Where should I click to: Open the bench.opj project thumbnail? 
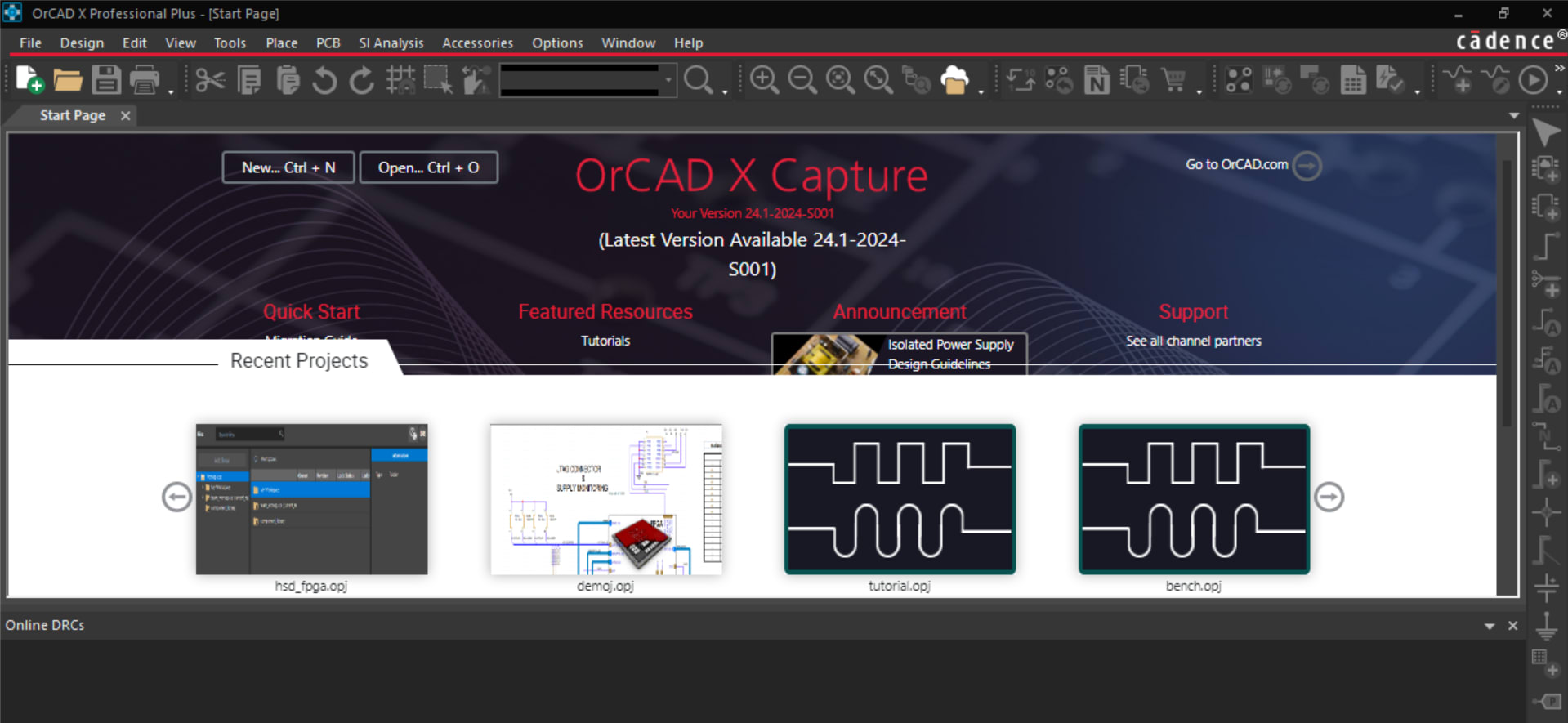point(1194,499)
